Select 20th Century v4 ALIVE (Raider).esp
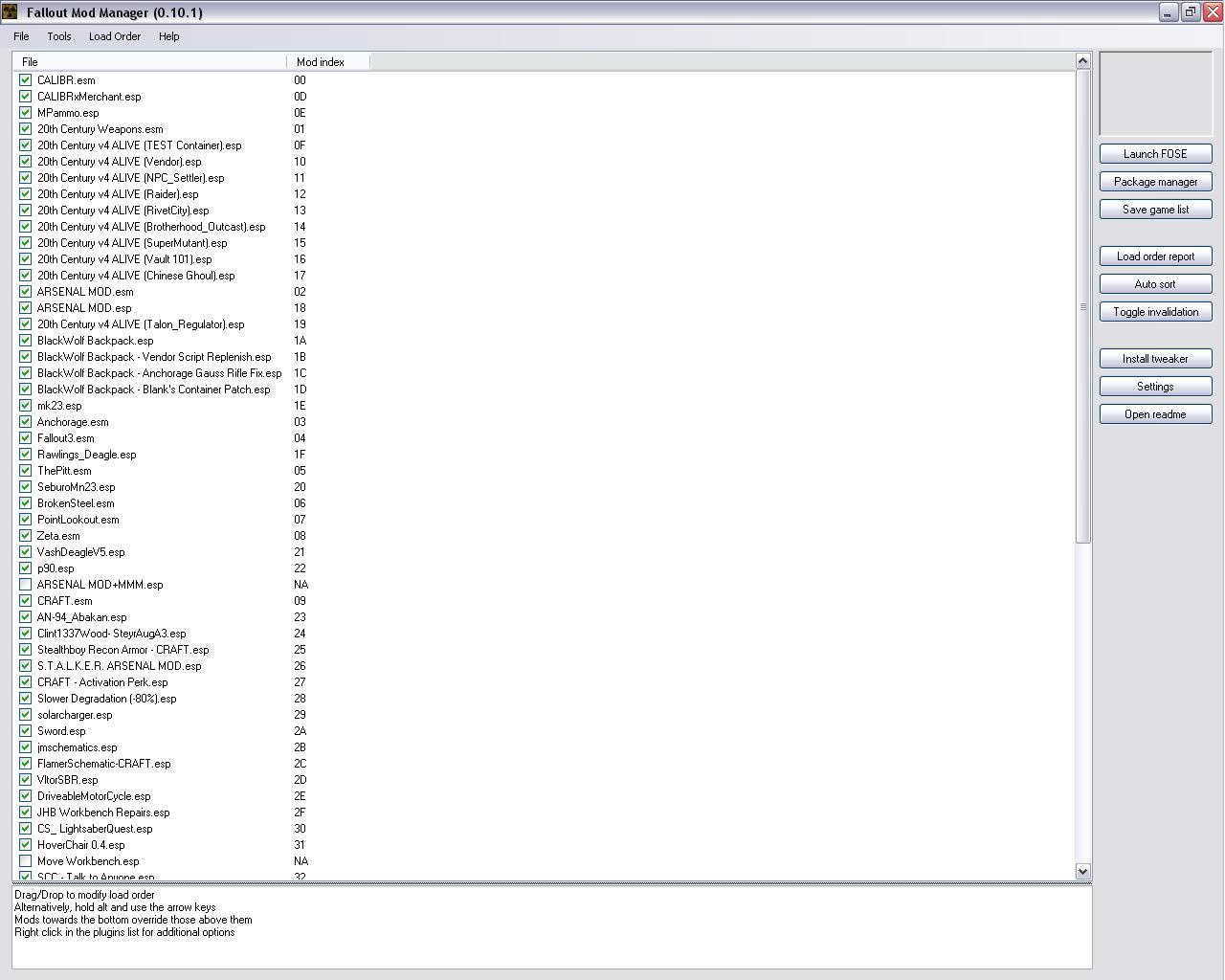Image resolution: width=1225 pixels, height=980 pixels. [x=118, y=194]
